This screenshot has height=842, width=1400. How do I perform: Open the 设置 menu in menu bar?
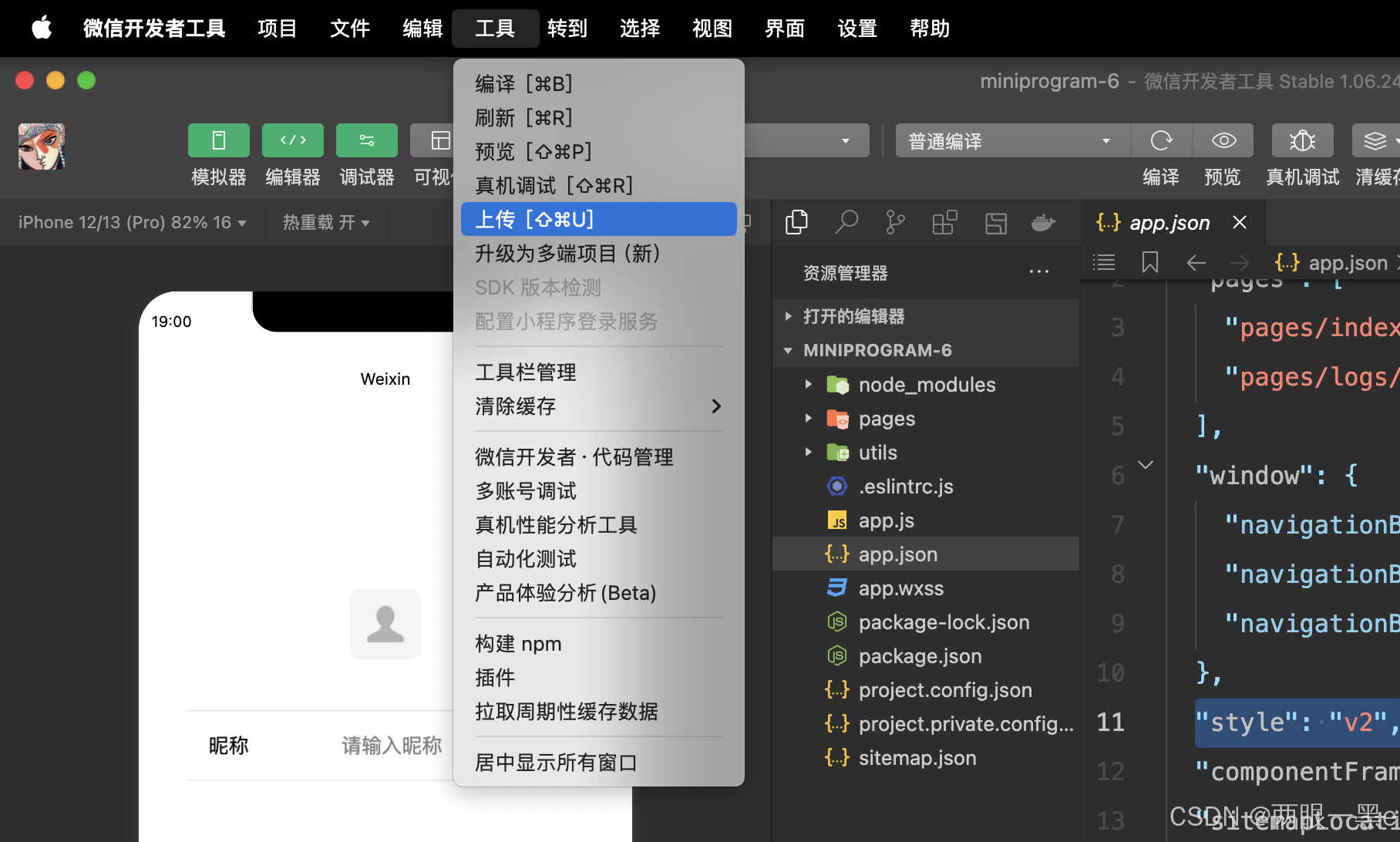click(x=857, y=29)
